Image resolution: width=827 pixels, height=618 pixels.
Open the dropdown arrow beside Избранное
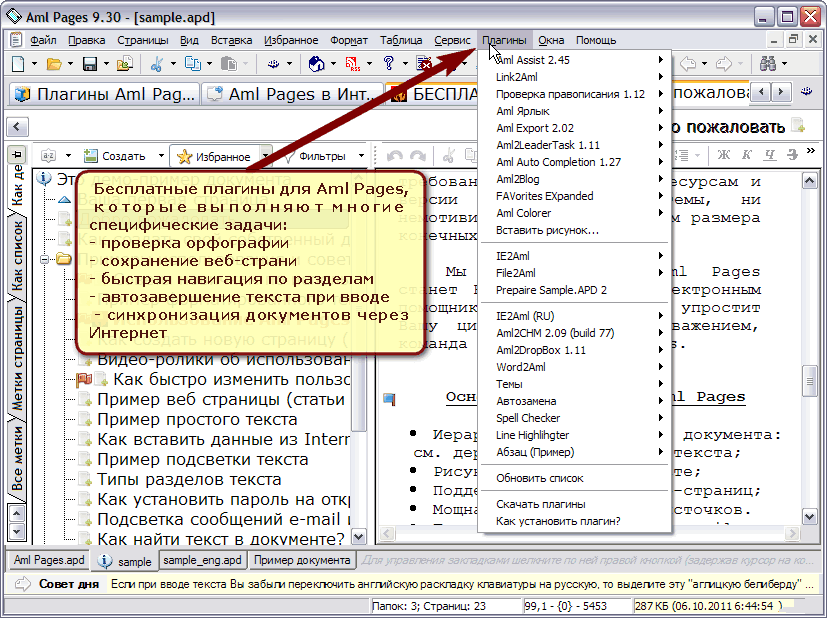click(x=266, y=156)
